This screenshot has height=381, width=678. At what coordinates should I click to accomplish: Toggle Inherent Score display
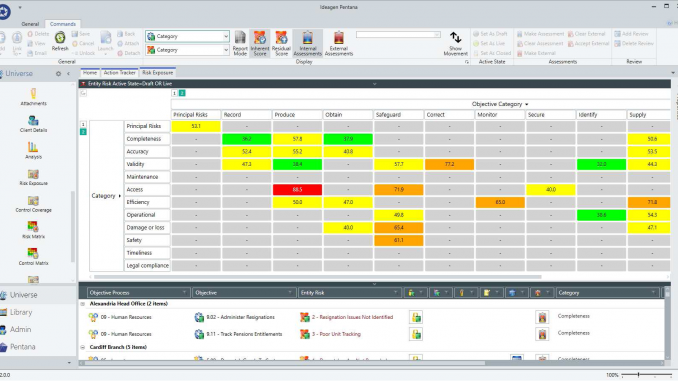(x=260, y=43)
